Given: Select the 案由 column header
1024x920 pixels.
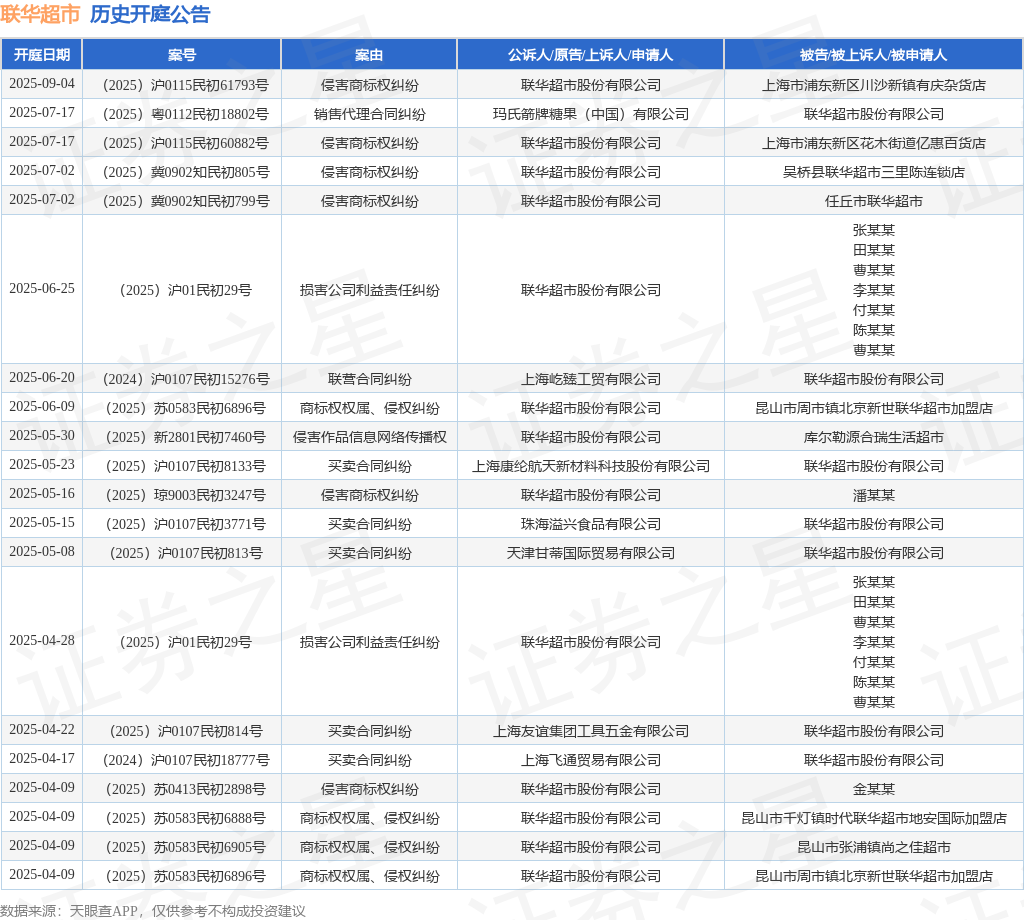Looking at the screenshot, I should [x=369, y=55].
